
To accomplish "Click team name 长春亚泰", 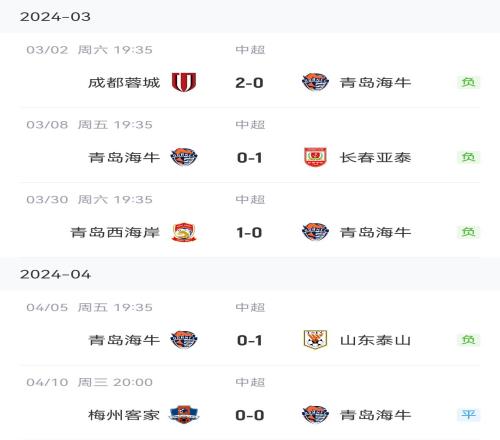I will tap(375, 157).
